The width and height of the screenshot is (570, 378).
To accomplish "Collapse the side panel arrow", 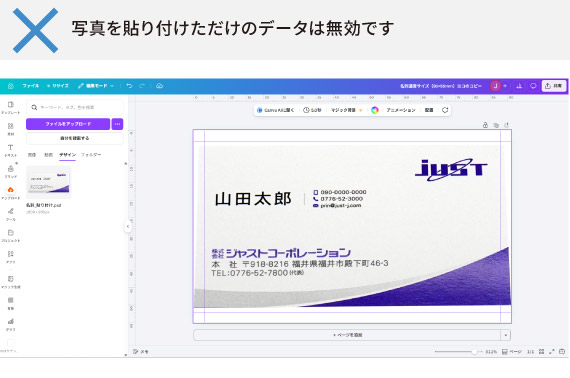I will click(128, 226).
